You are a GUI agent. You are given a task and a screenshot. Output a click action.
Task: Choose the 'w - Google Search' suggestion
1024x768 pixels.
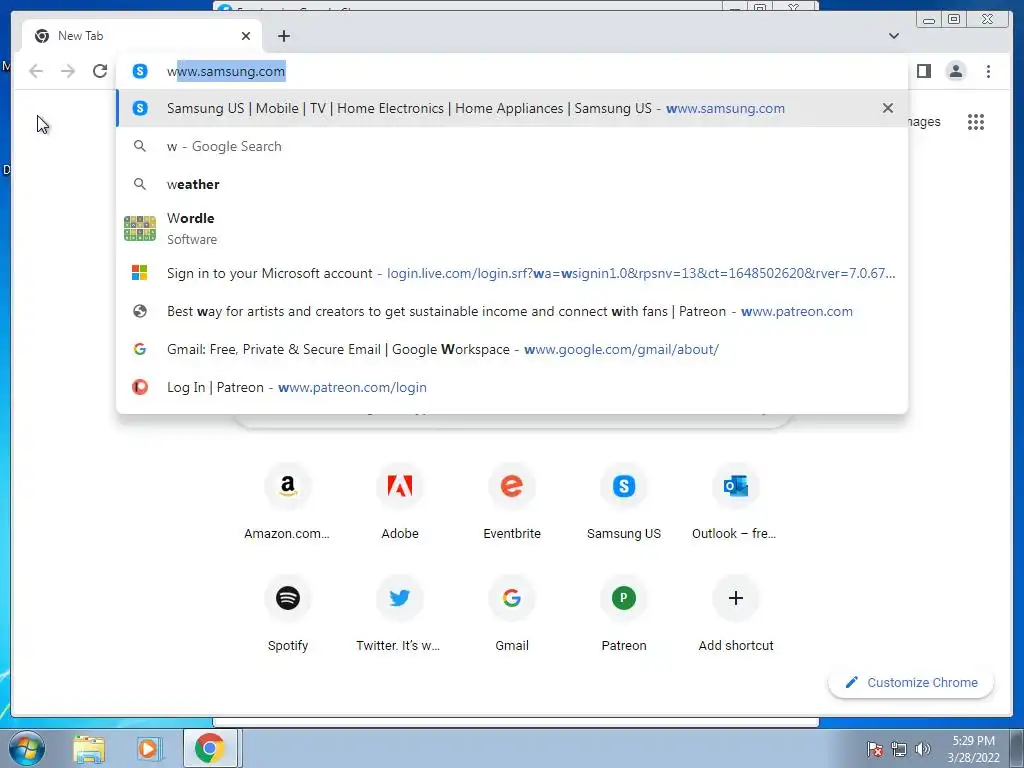(512, 146)
